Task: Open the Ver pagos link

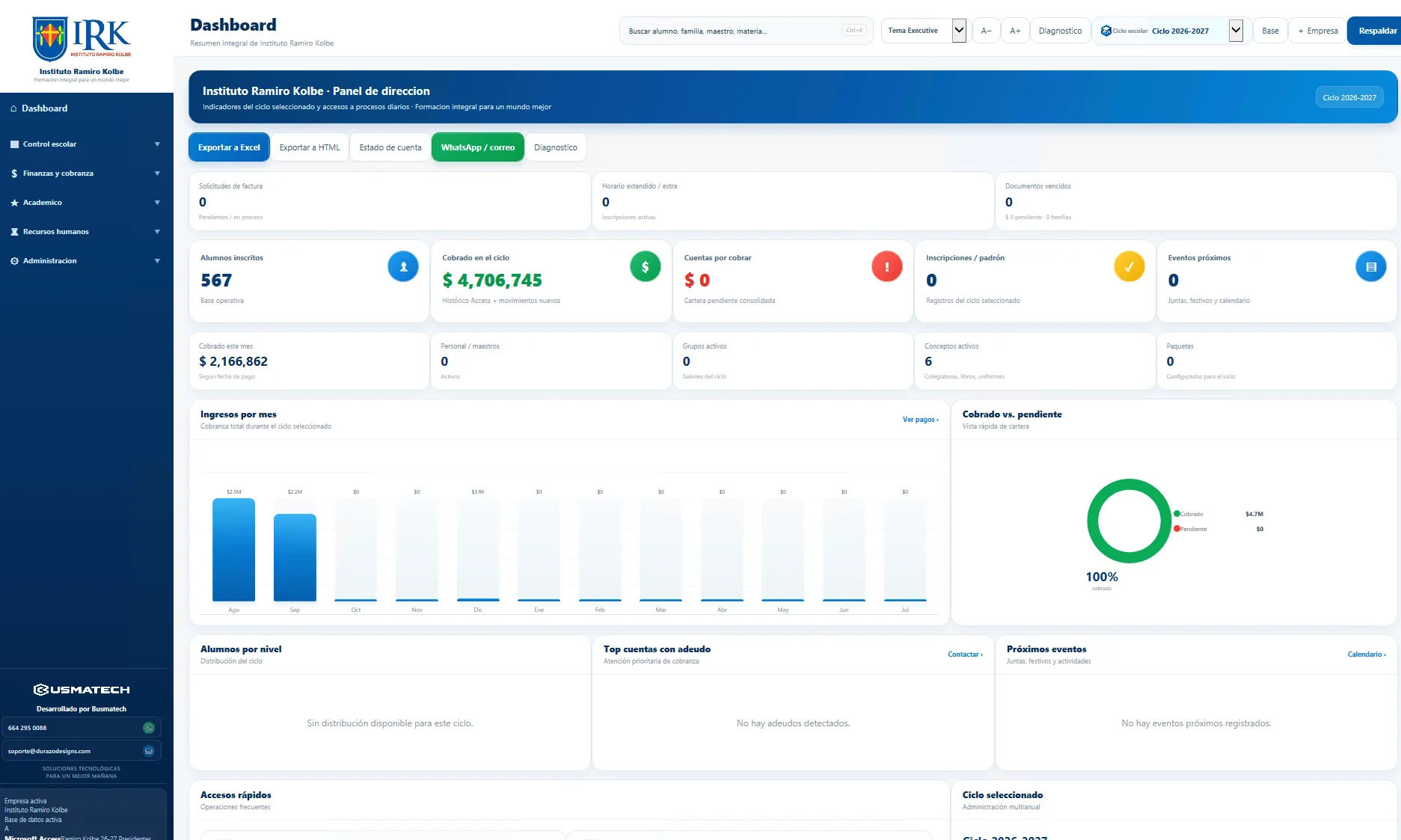Action: [x=920, y=420]
